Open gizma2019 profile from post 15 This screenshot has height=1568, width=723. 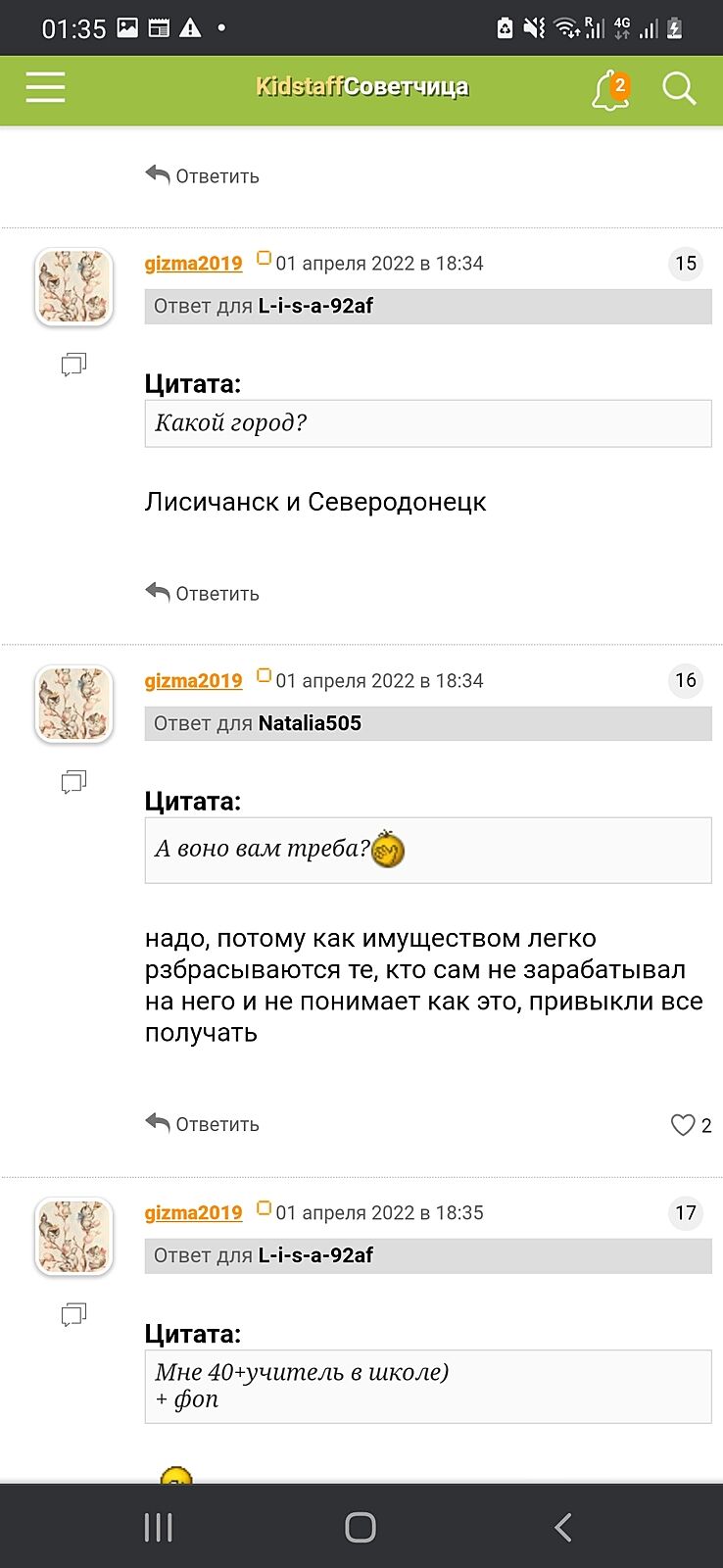[x=193, y=264]
